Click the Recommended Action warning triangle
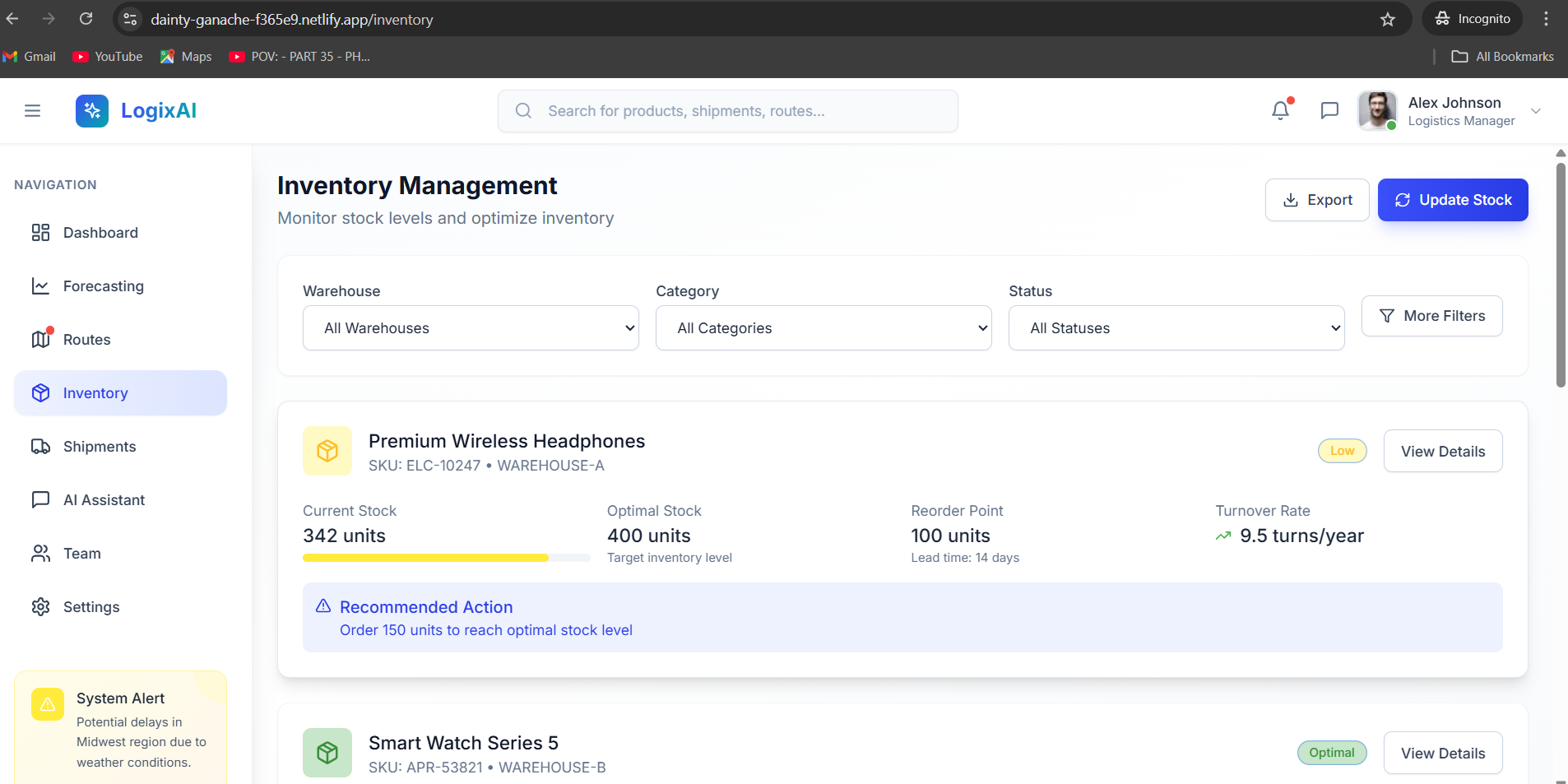The image size is (1568, 784). 323,606
